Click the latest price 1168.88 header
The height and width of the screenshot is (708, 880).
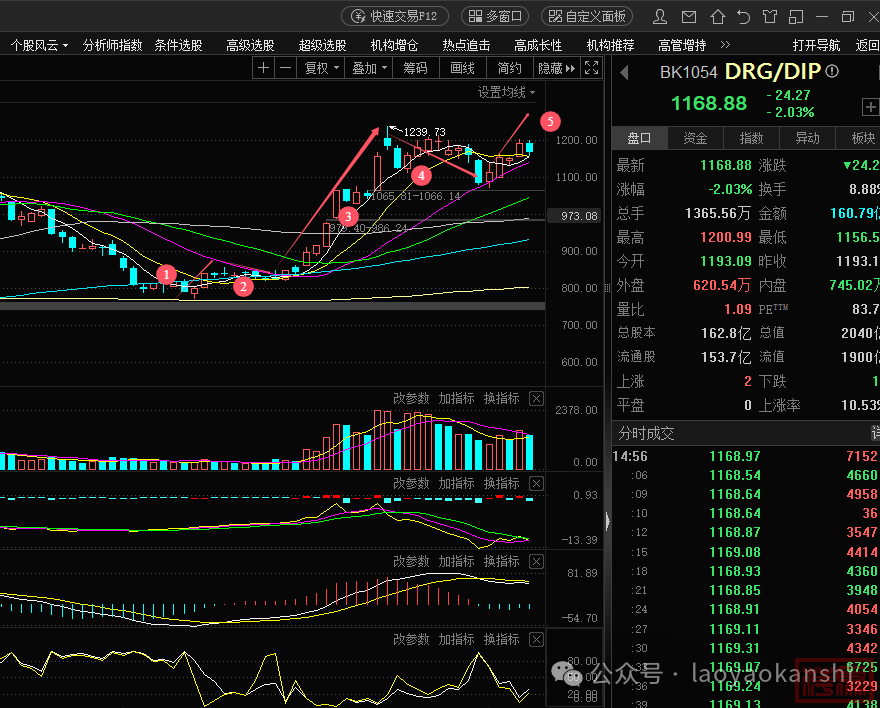[709, 103]
